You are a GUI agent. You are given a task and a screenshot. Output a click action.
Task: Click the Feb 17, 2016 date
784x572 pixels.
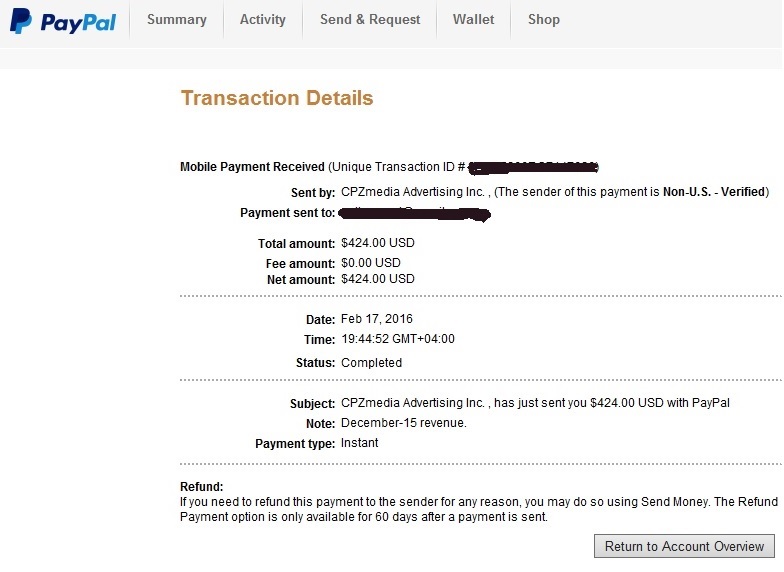[376, 319]
